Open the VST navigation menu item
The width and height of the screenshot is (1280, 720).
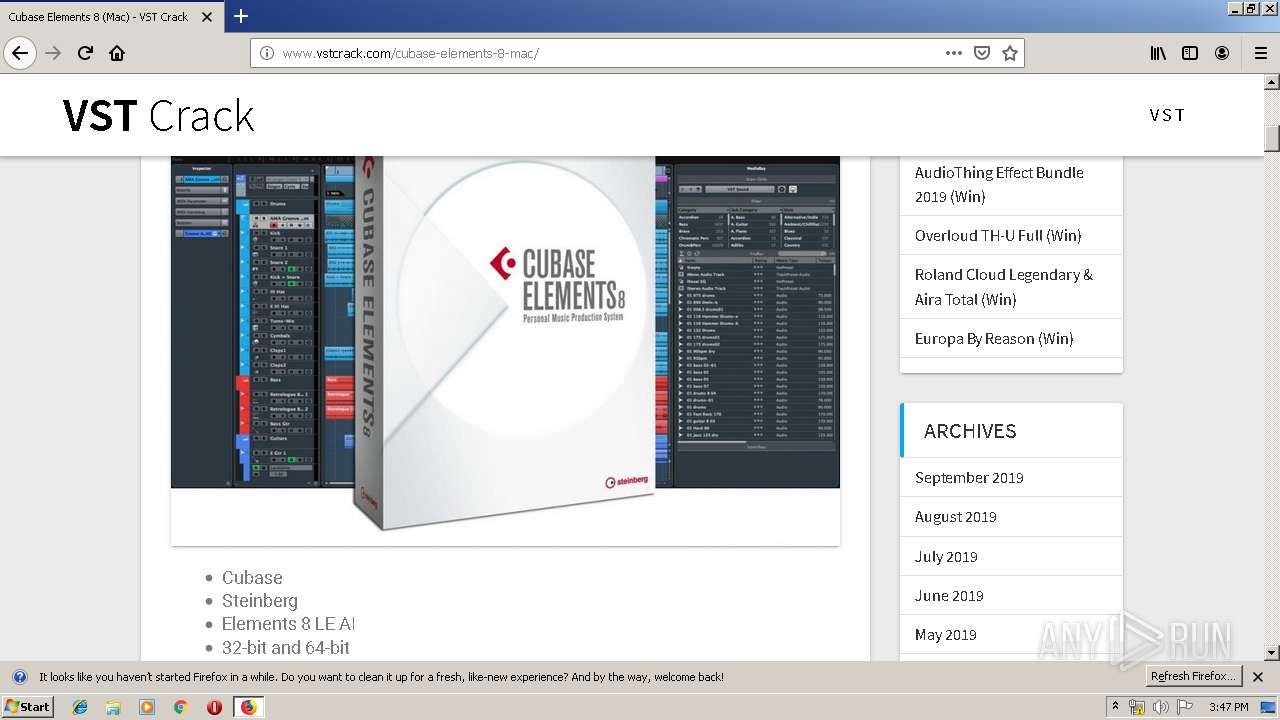pos(1167,115)
